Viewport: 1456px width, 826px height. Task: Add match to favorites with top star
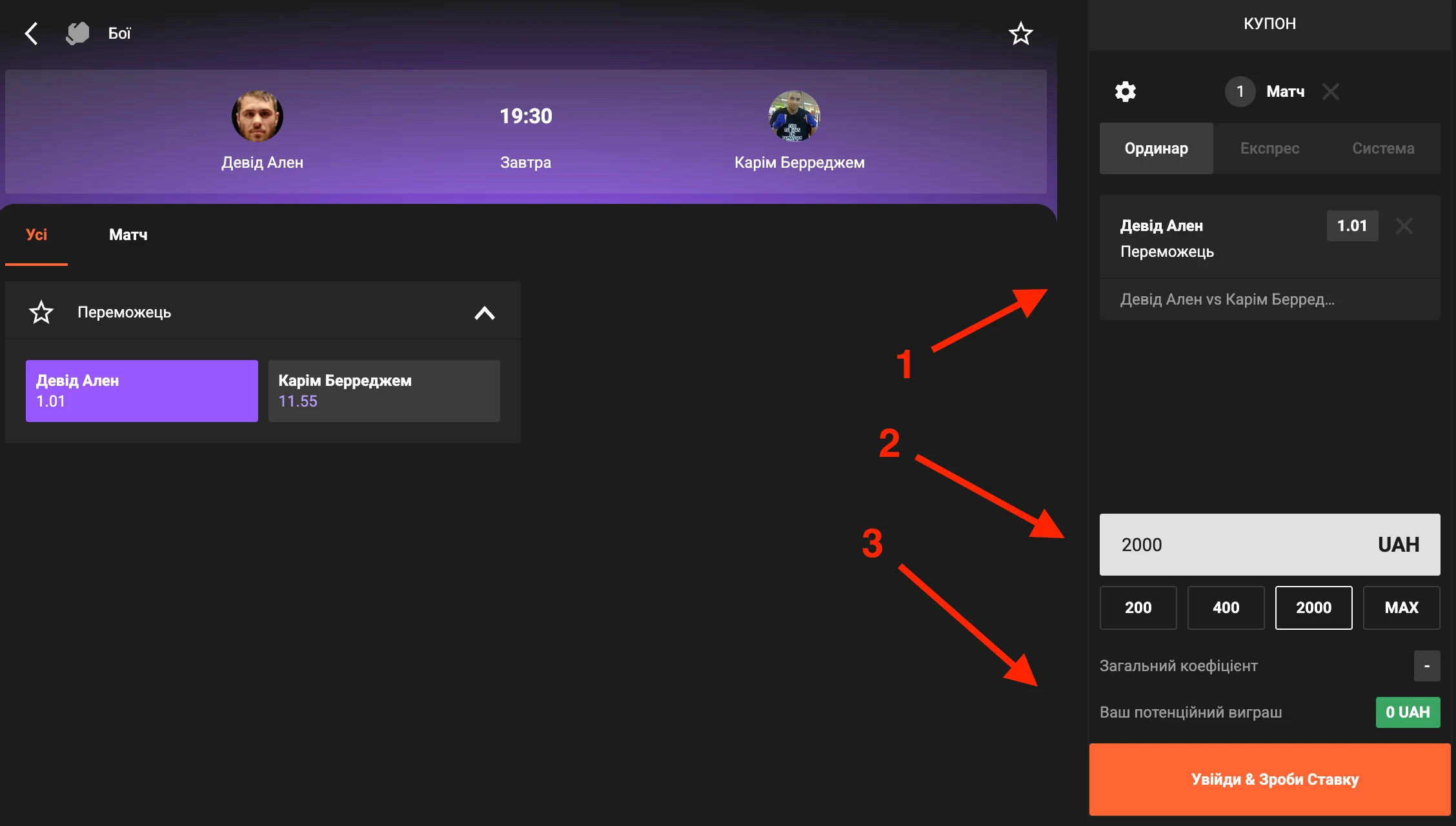[x=1020, y=34]
